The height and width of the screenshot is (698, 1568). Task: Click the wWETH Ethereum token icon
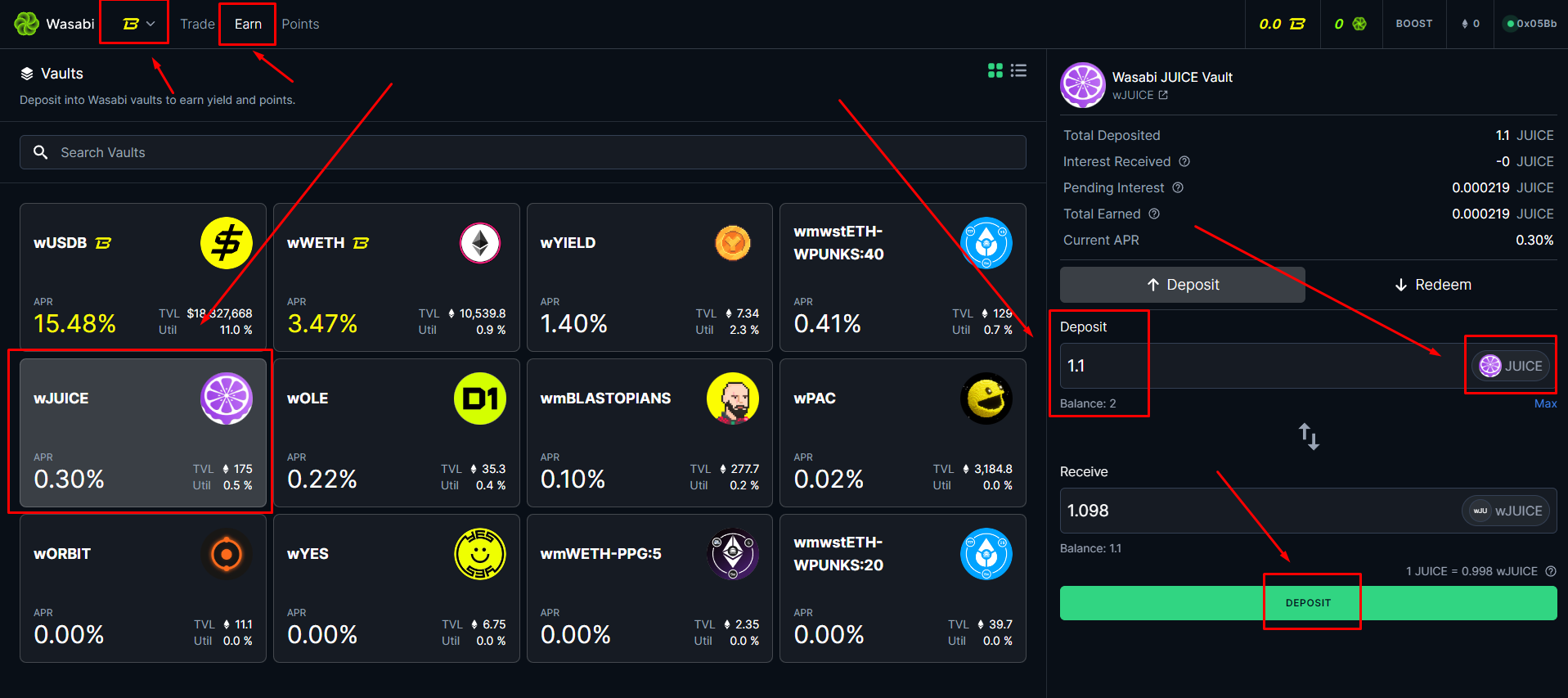(480, 243)
